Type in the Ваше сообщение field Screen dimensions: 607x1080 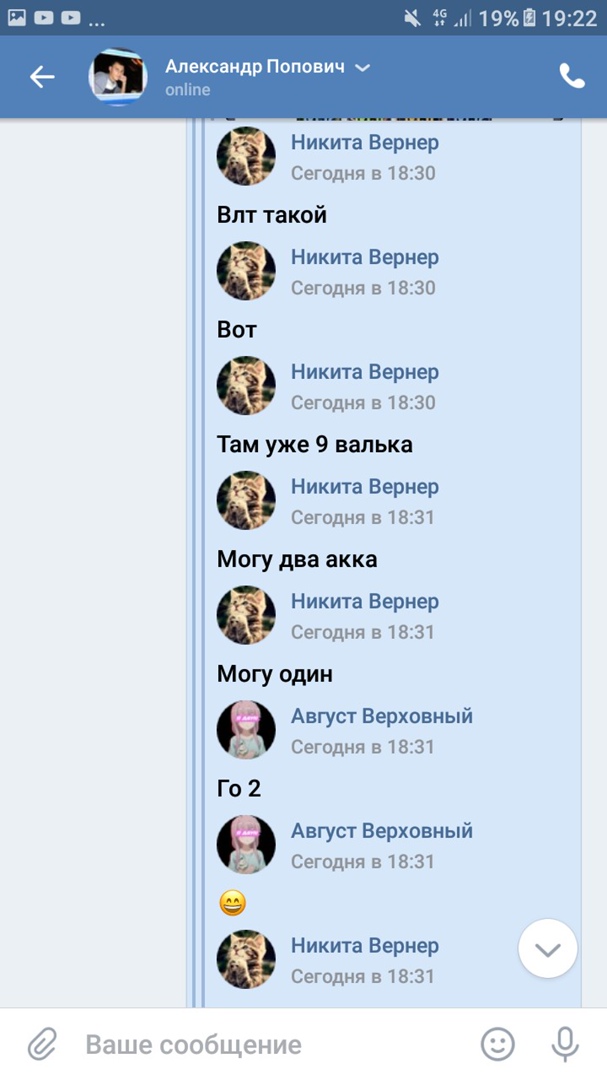[270, 1045]
